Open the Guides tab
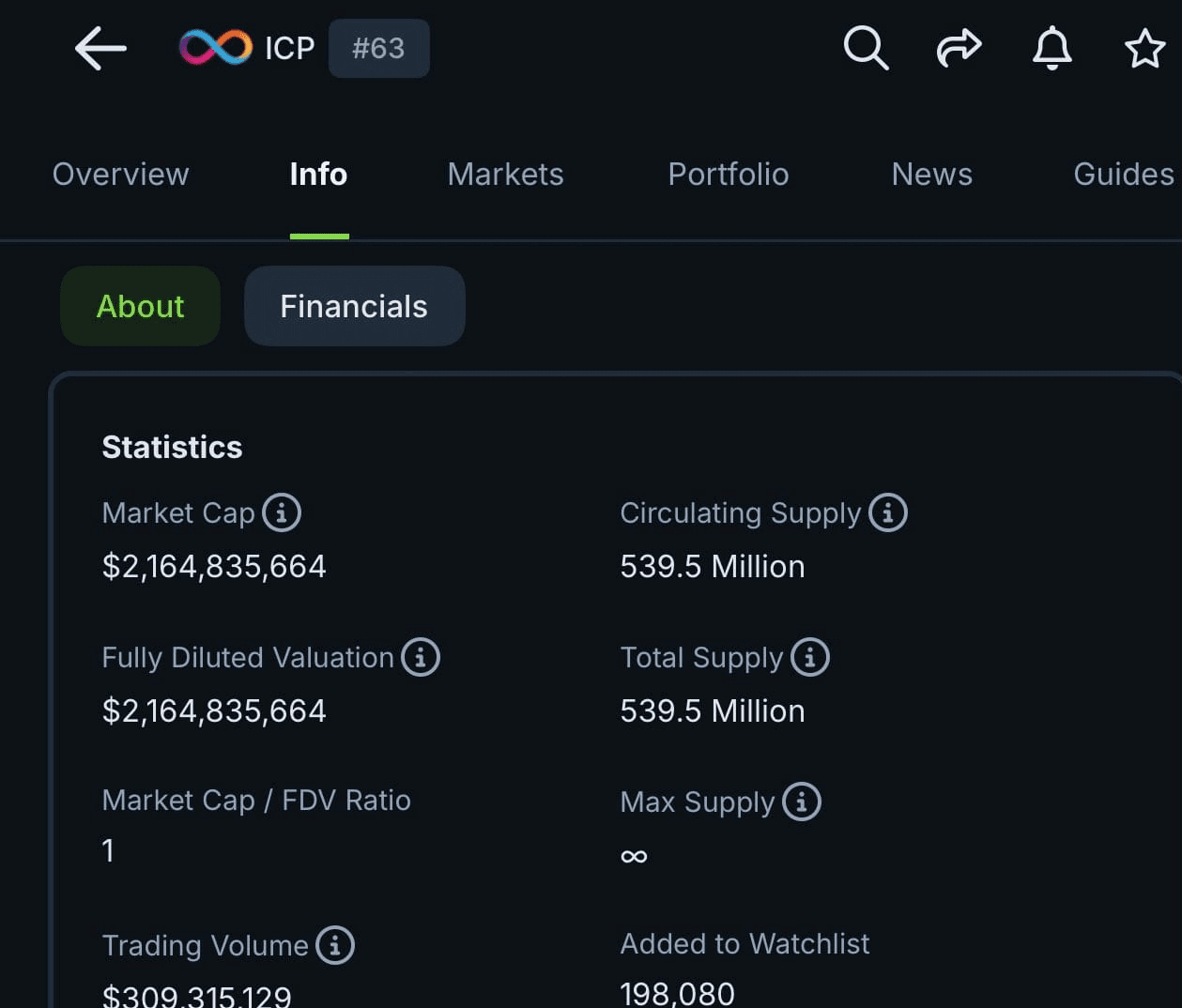Image resolution: width=1182 pixels, height=1008 pixels. point(1124,175)
